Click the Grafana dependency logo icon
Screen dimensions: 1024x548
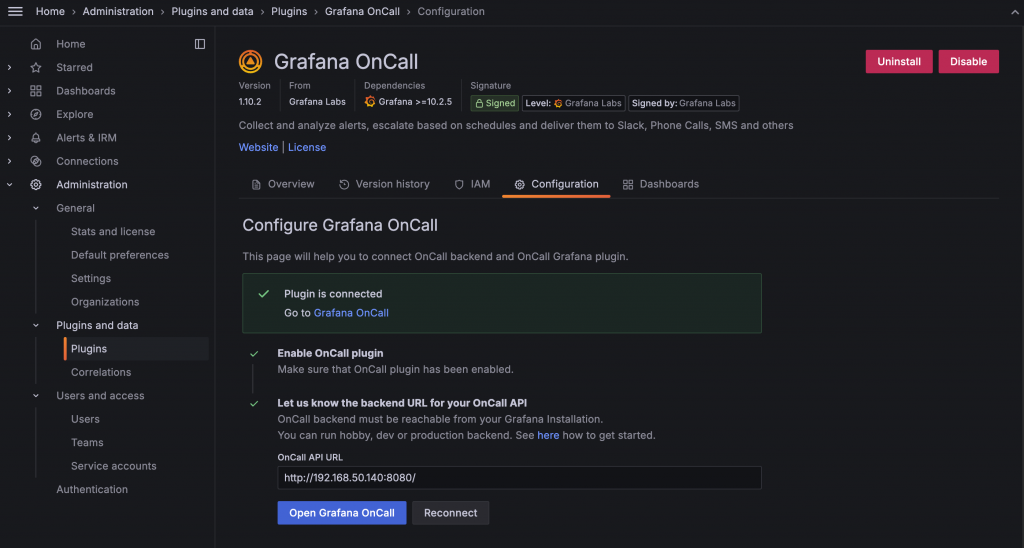370,101
